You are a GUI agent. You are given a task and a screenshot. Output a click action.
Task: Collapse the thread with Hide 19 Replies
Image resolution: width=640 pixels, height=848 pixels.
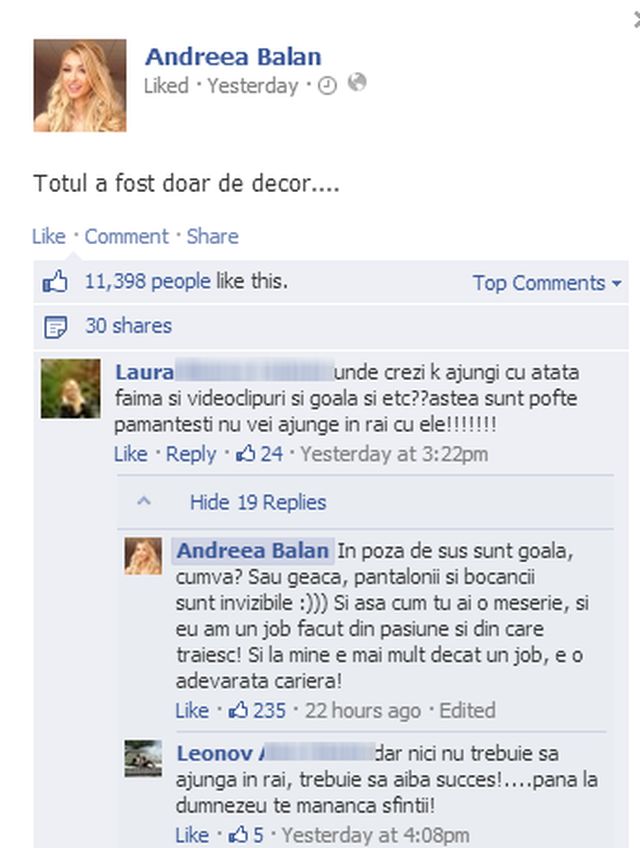(x=258, y=502)
